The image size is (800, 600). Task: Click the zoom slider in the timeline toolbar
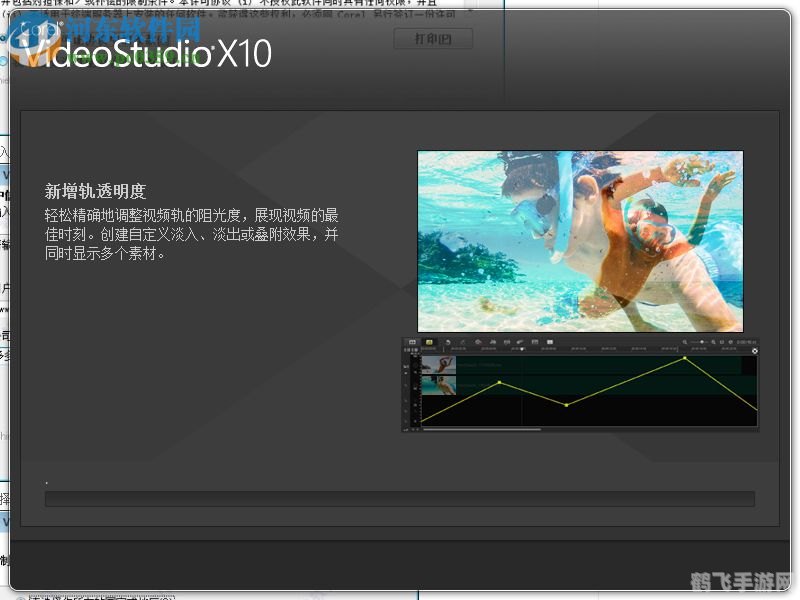(703, 342)
